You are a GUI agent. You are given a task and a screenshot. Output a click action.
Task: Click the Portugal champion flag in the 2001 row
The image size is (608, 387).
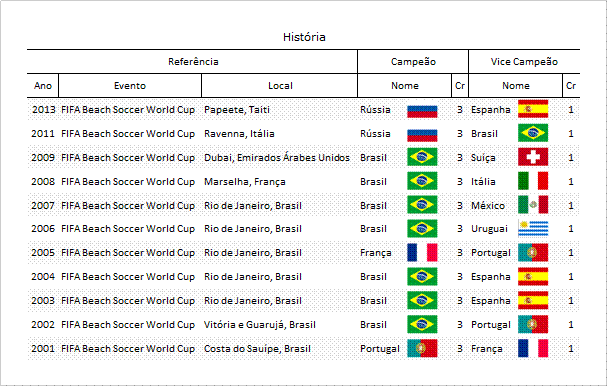[422, 348]
